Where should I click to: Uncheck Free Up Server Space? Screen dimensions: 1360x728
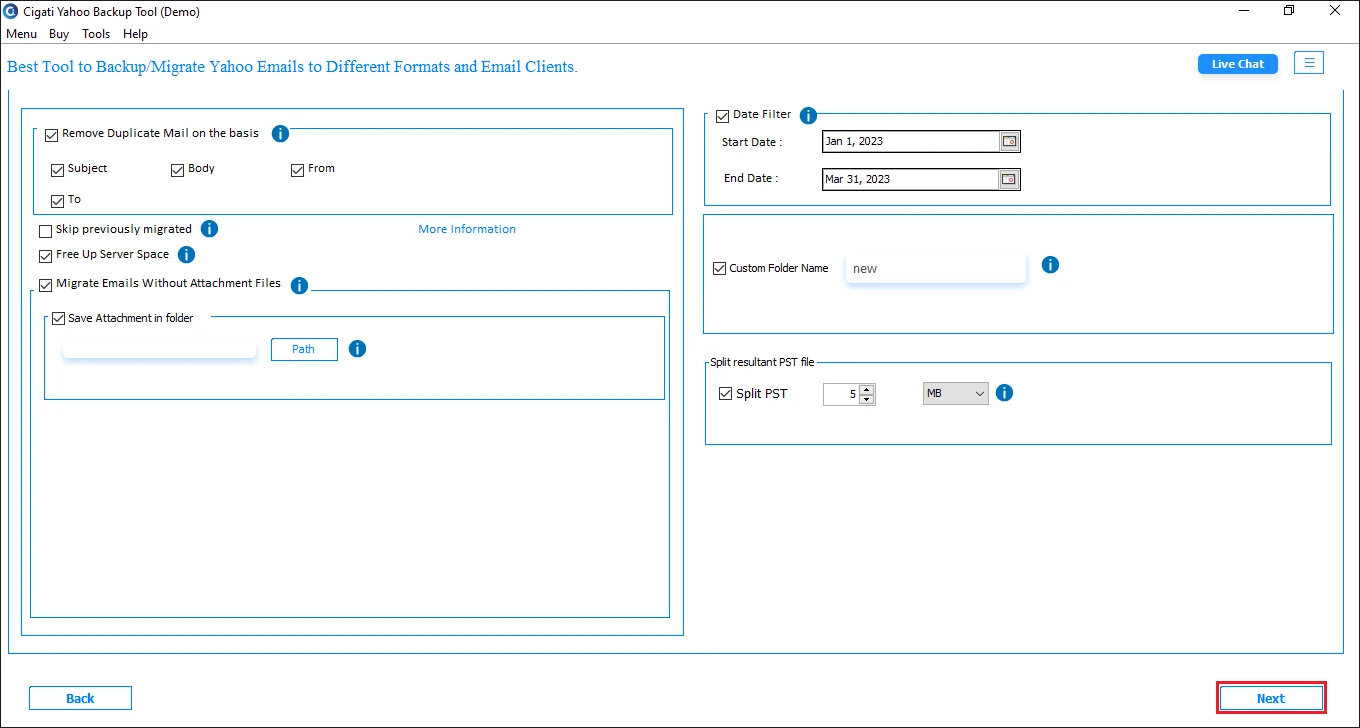[46, 256]
